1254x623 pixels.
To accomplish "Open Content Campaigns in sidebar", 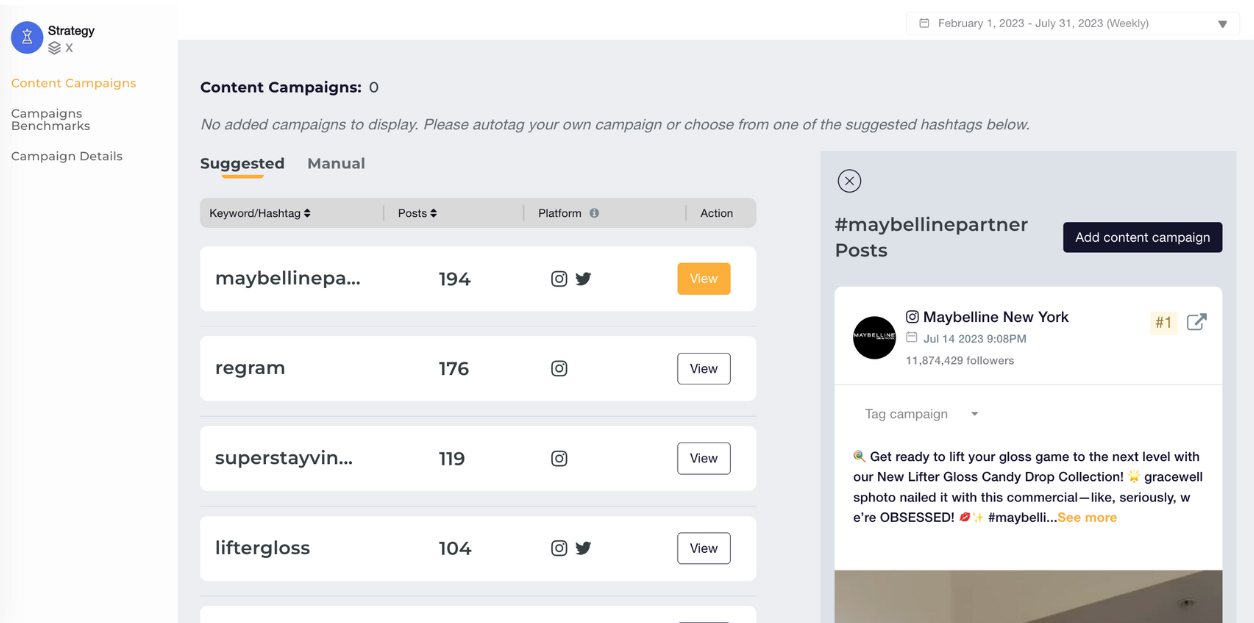I will coord(74,83).
